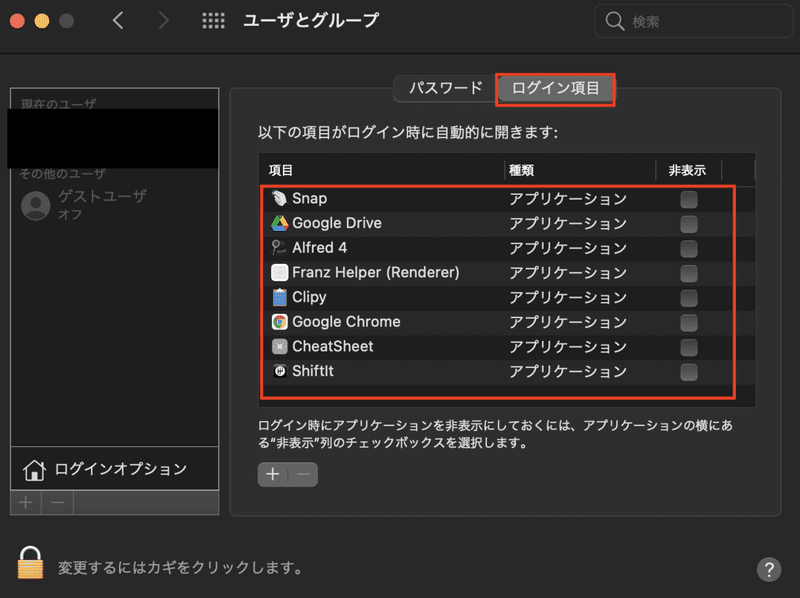Click アプリケーション type cell for Clipy
The height and width of the screenshot is (598, 800).
click(x=568, y=298)
